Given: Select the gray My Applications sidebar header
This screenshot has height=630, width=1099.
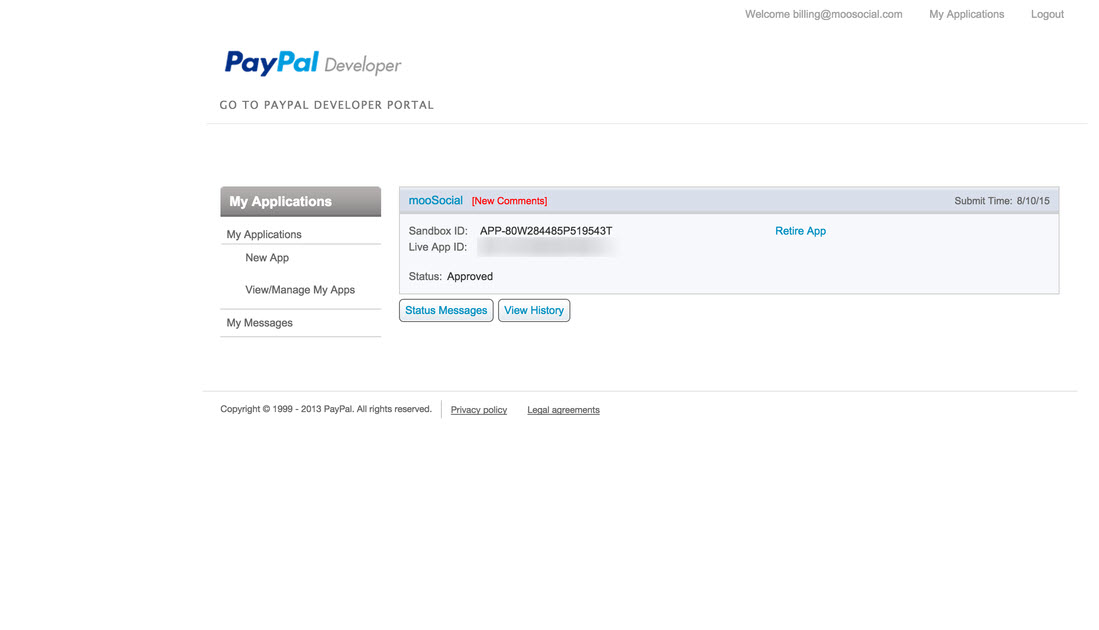Looking at the screenshot, I should [x=300, y=201].
